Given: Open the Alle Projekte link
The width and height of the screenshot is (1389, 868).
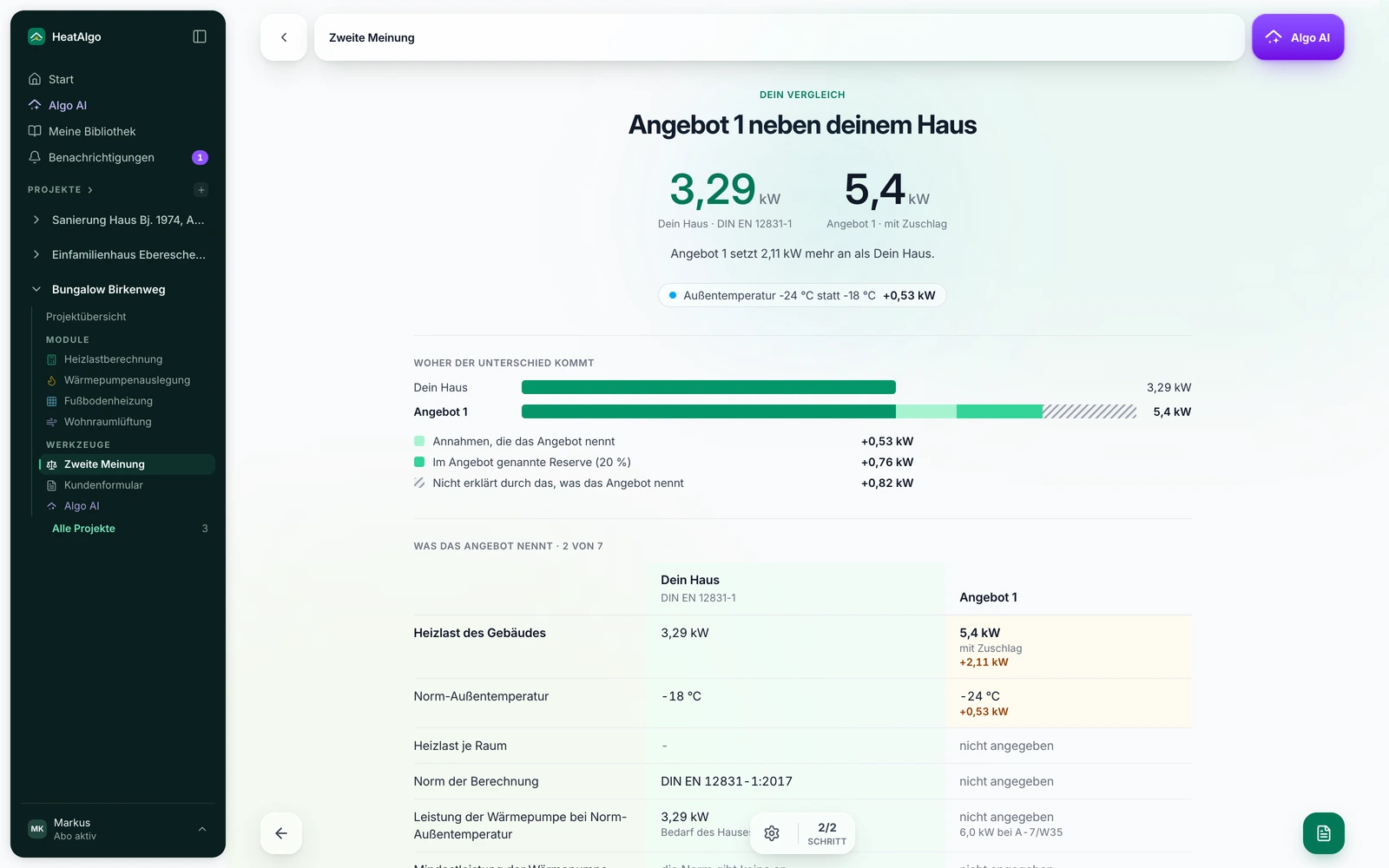Looking at the screenshot, I should pyautogui.click(x=83, y=529).
